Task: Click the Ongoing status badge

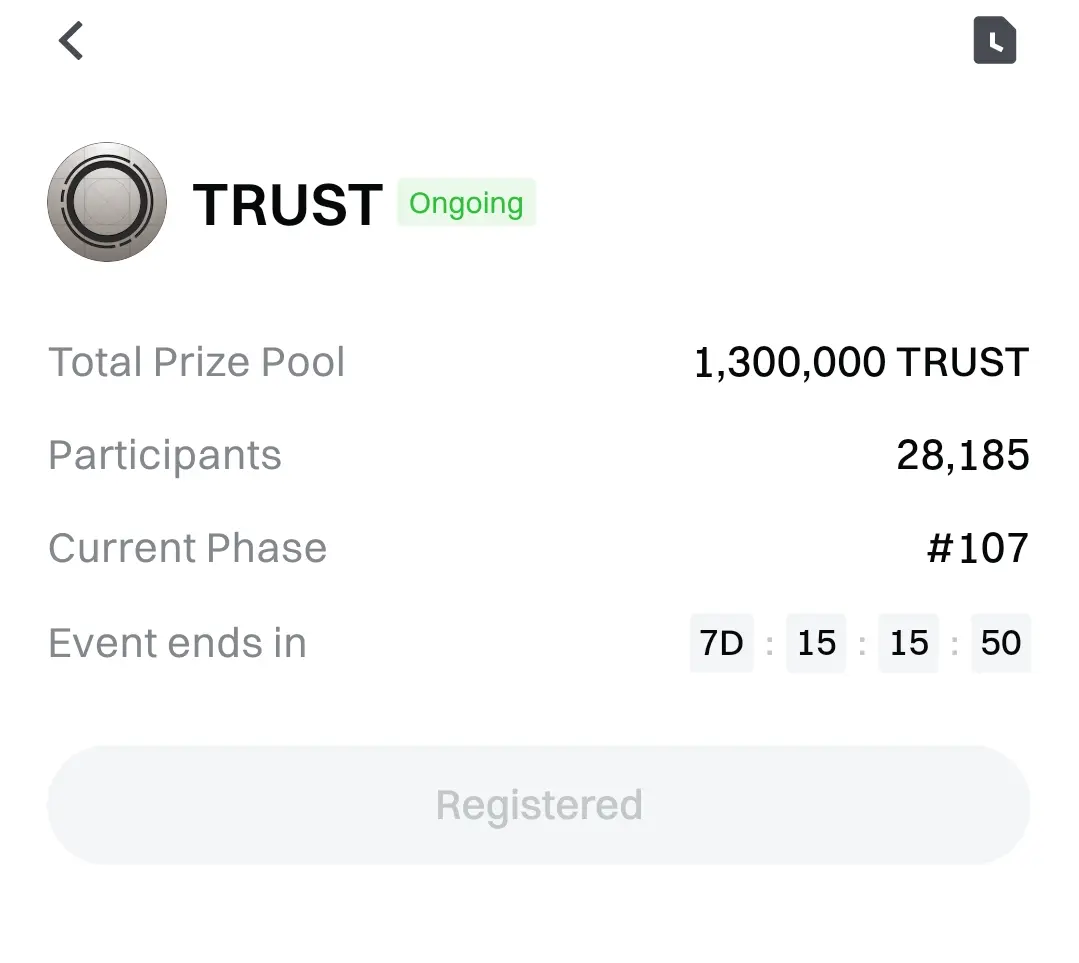Action: click(466, 203)
